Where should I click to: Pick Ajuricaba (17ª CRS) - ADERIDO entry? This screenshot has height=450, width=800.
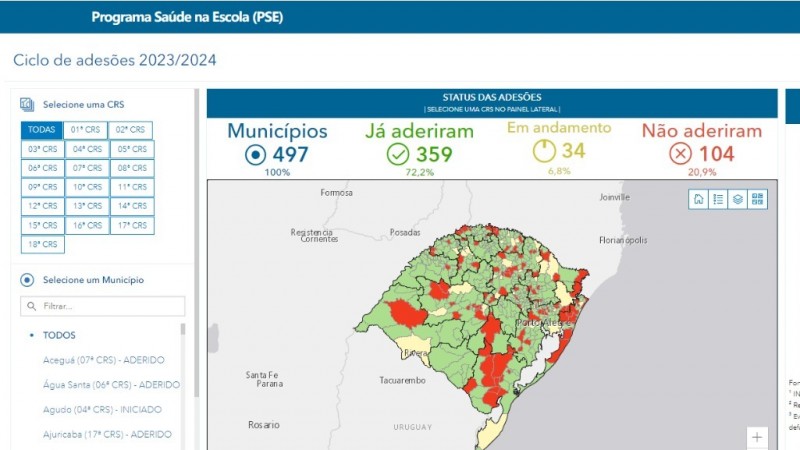point(106,434)
